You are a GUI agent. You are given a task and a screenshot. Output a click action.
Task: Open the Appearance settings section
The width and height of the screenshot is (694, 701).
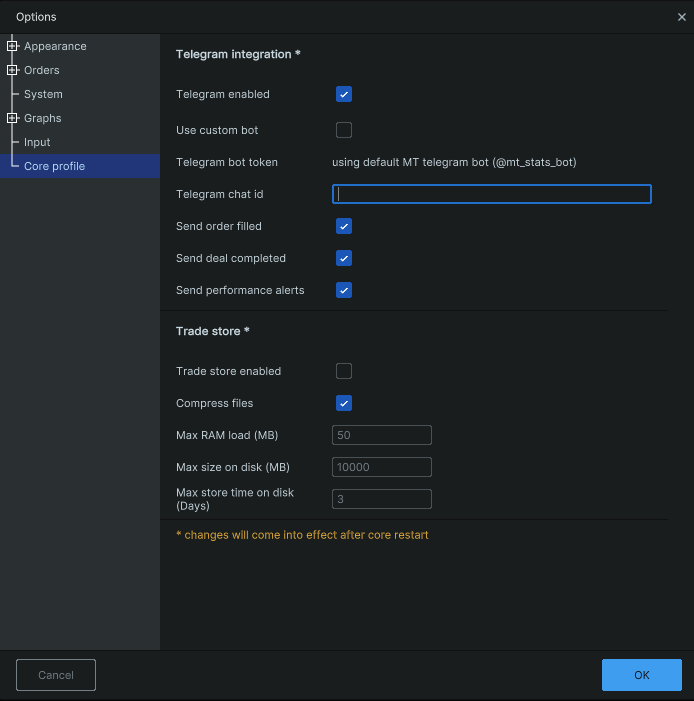[x=55, y=46]
